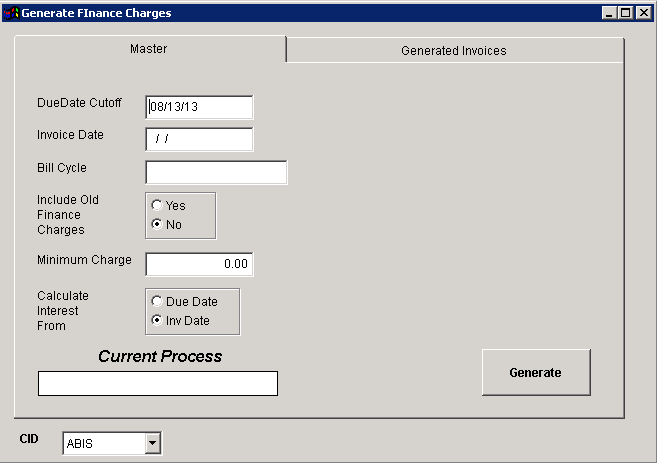Click into the Bill Cycle field
657x463 pixels.
point(216,172)
